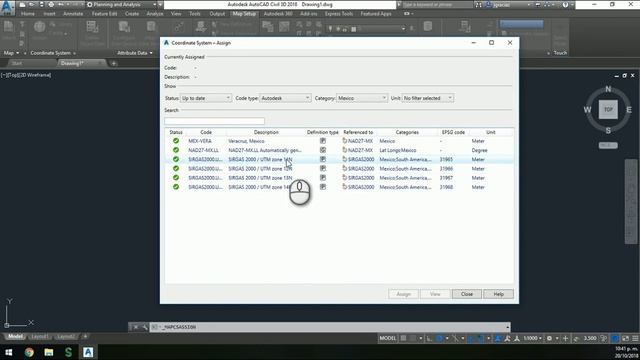Open the Code type dropdown
640x360 pixels.
coord(285,98)
